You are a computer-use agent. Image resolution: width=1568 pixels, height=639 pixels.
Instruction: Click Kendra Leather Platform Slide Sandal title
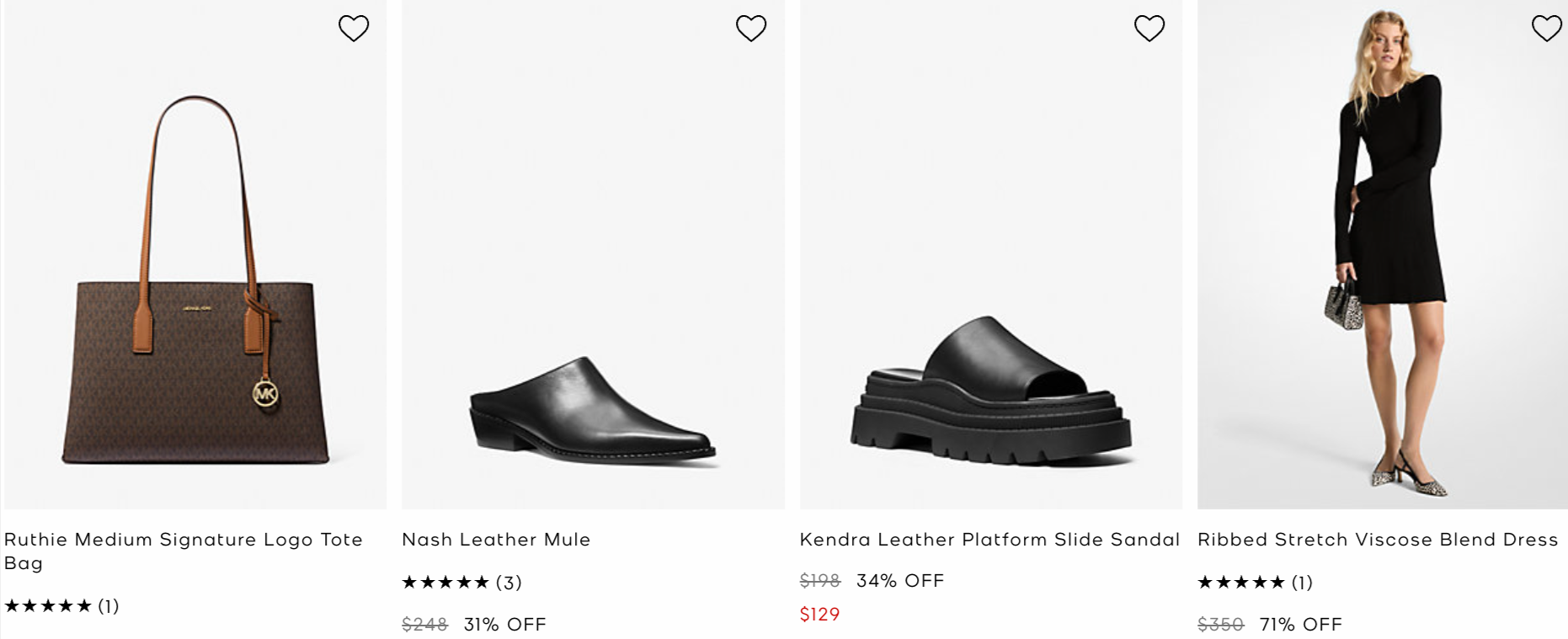click(x=989, y=540)
